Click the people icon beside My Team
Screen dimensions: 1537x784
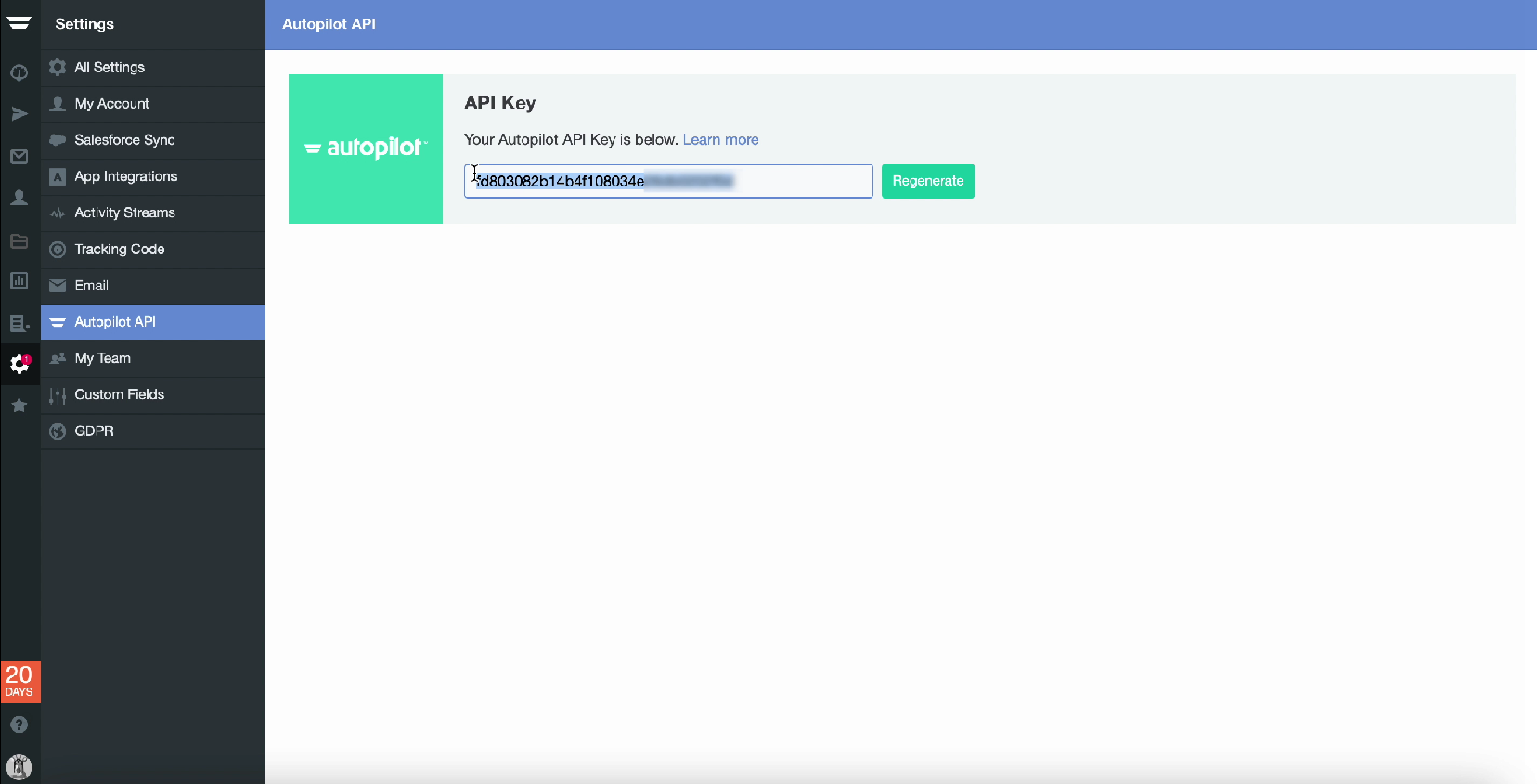(58, 358)
